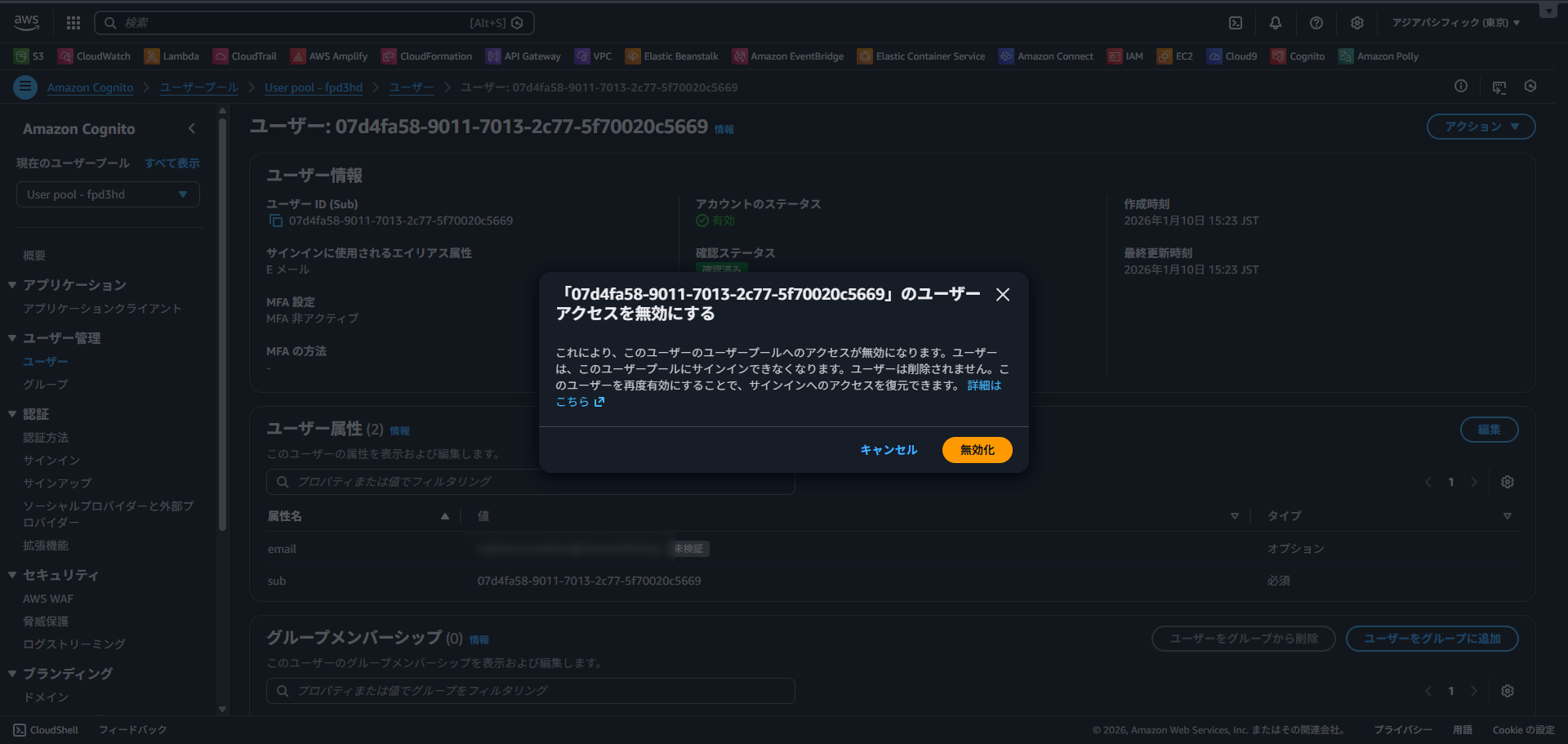Open the settings gear in top bar

point(1357,23)
